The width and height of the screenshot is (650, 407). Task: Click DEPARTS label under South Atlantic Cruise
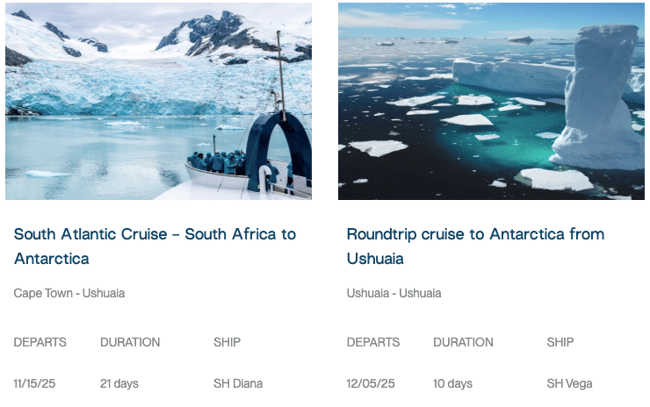pos(40,342)
